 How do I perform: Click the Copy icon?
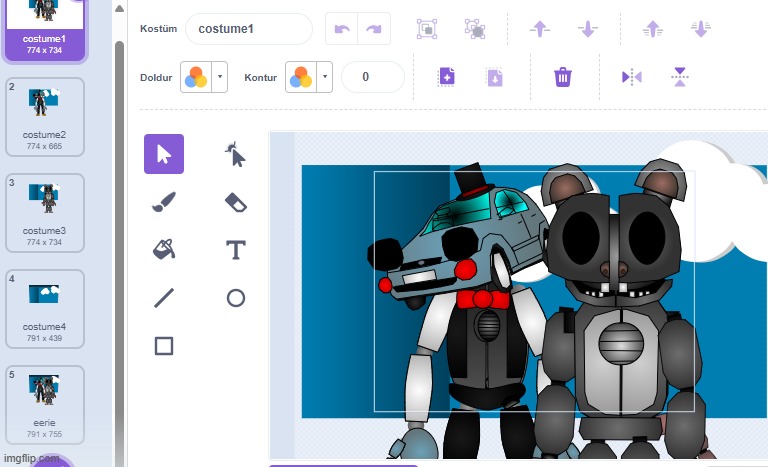click(446, 77)
